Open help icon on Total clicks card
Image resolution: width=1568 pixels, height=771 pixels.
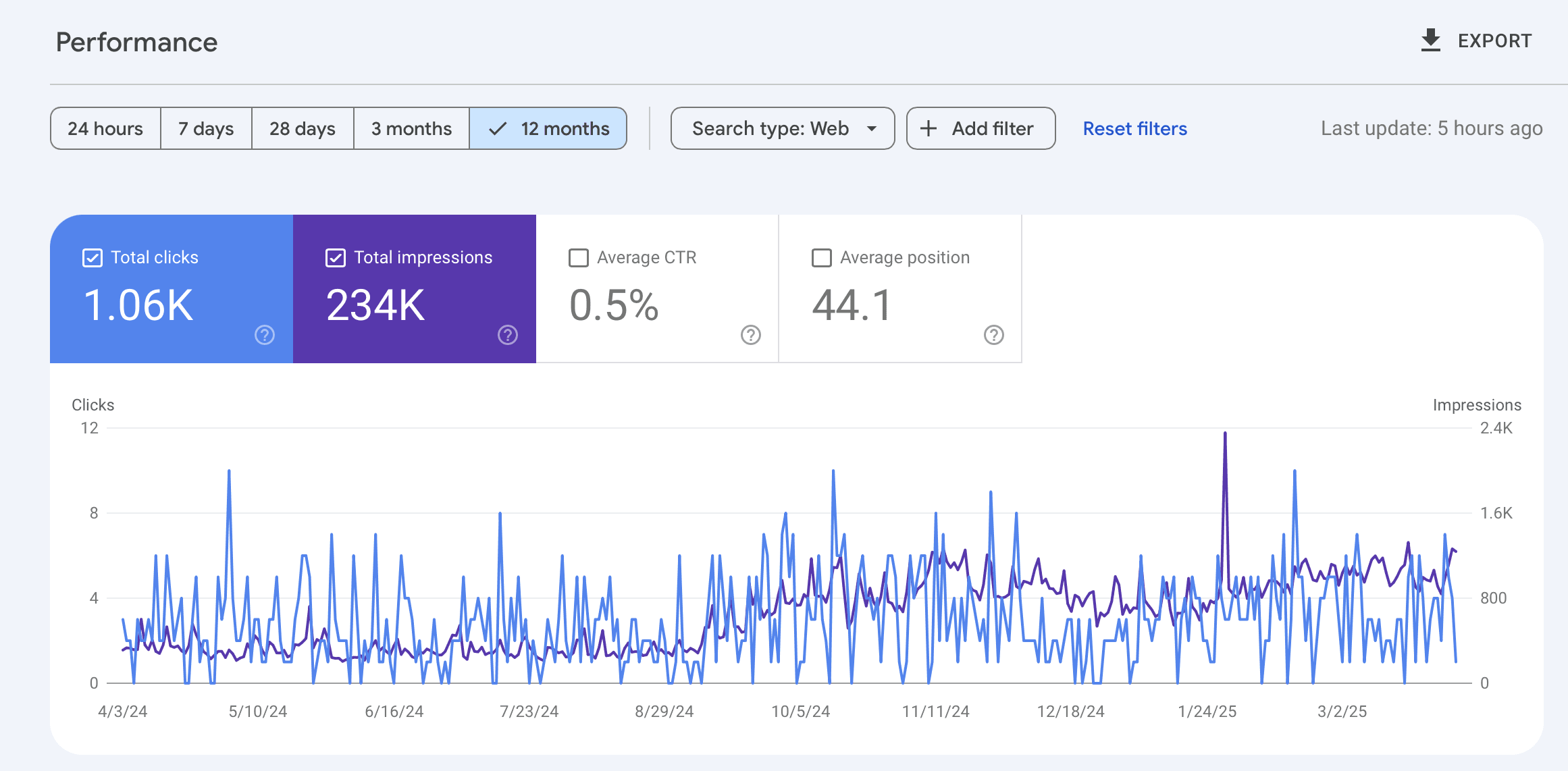[265, 335]
